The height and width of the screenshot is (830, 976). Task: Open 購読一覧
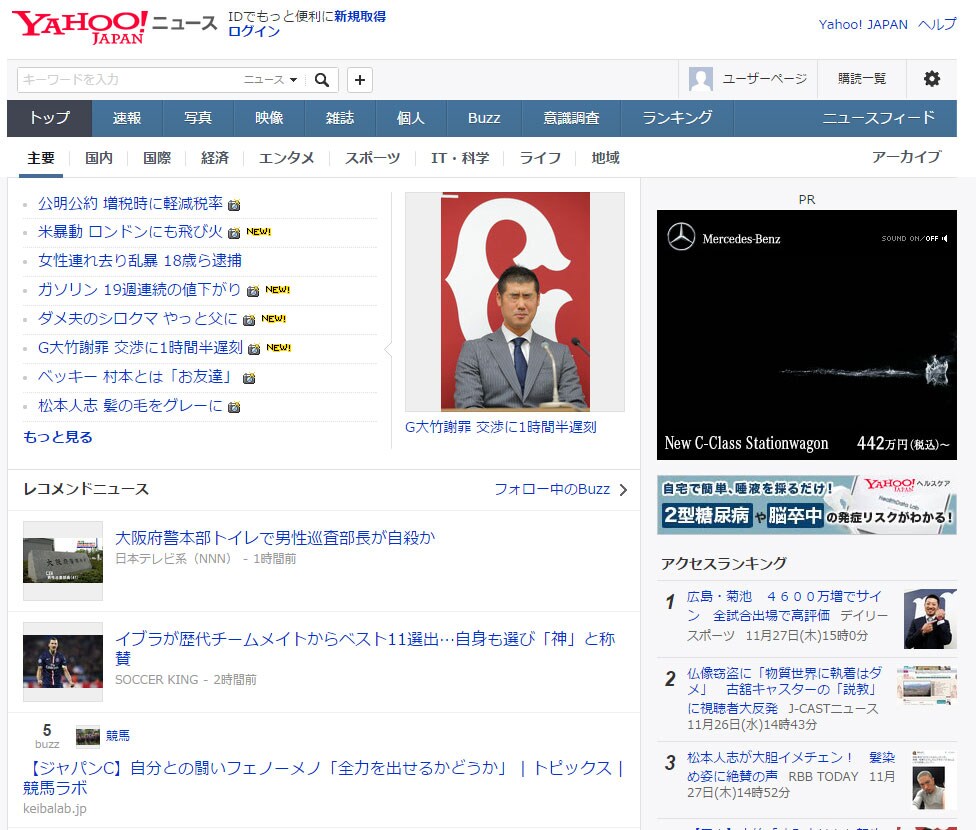coord(861,78)
